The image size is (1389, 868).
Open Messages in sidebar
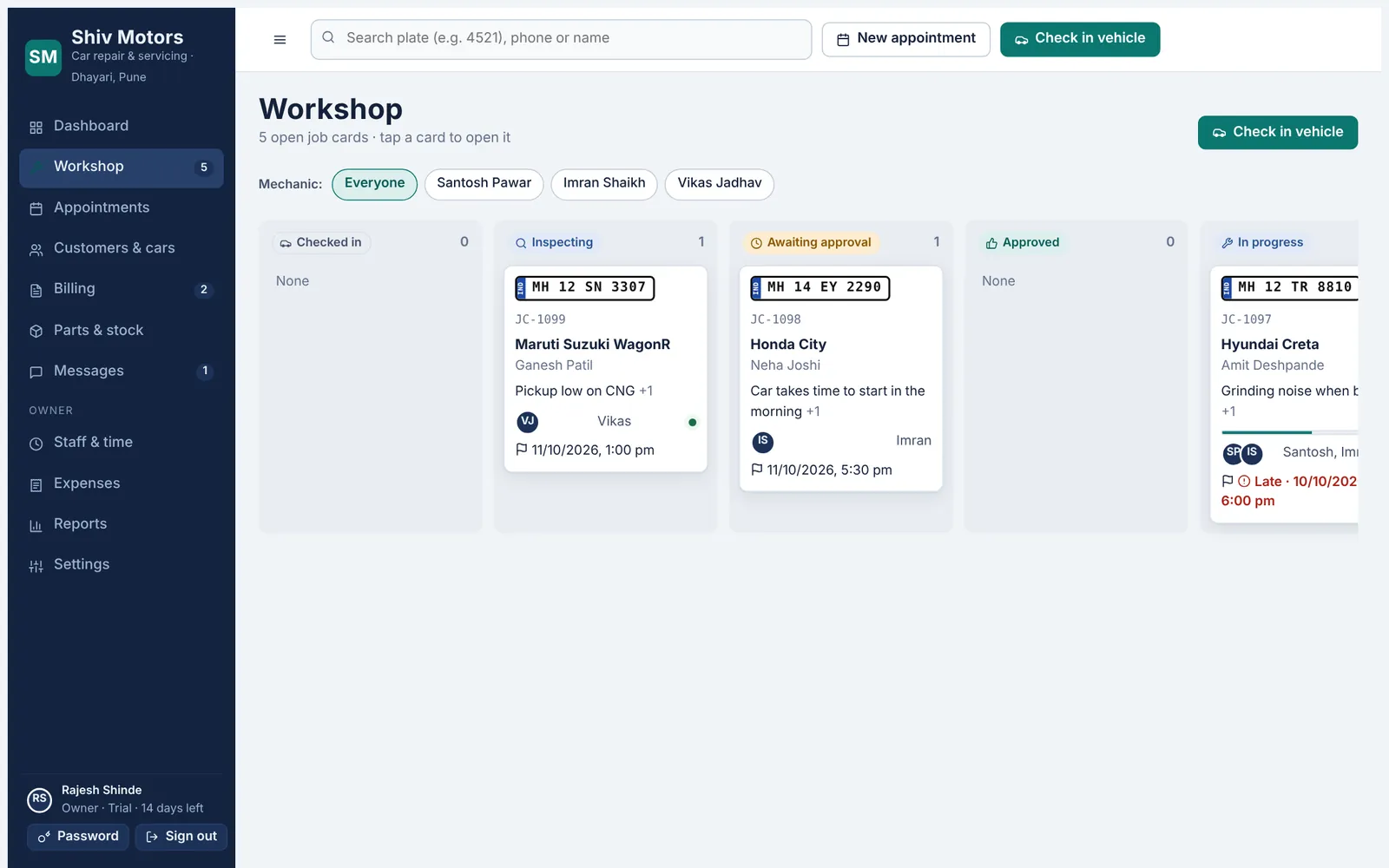point(122,372)
